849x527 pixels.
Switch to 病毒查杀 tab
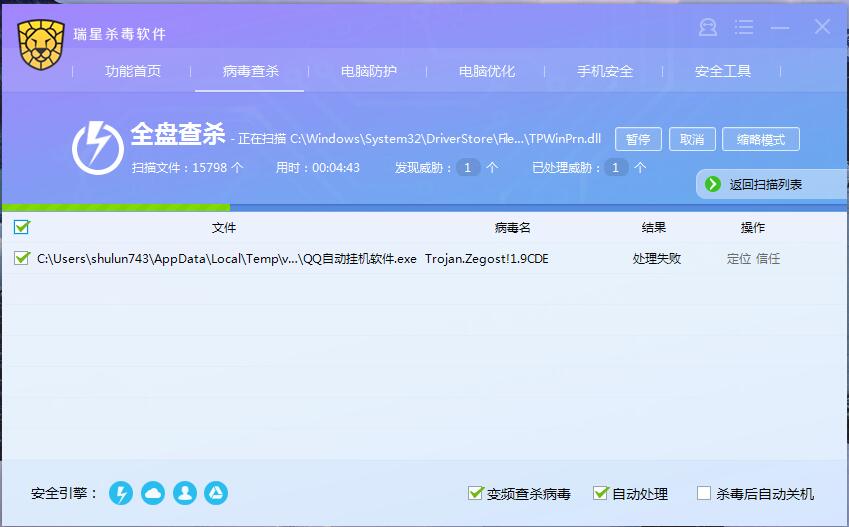[250, 71]
